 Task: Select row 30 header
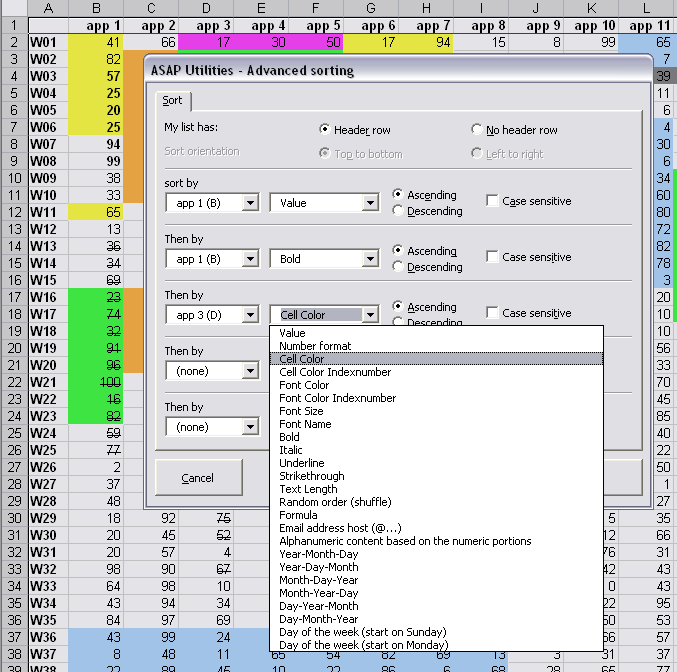14,518
